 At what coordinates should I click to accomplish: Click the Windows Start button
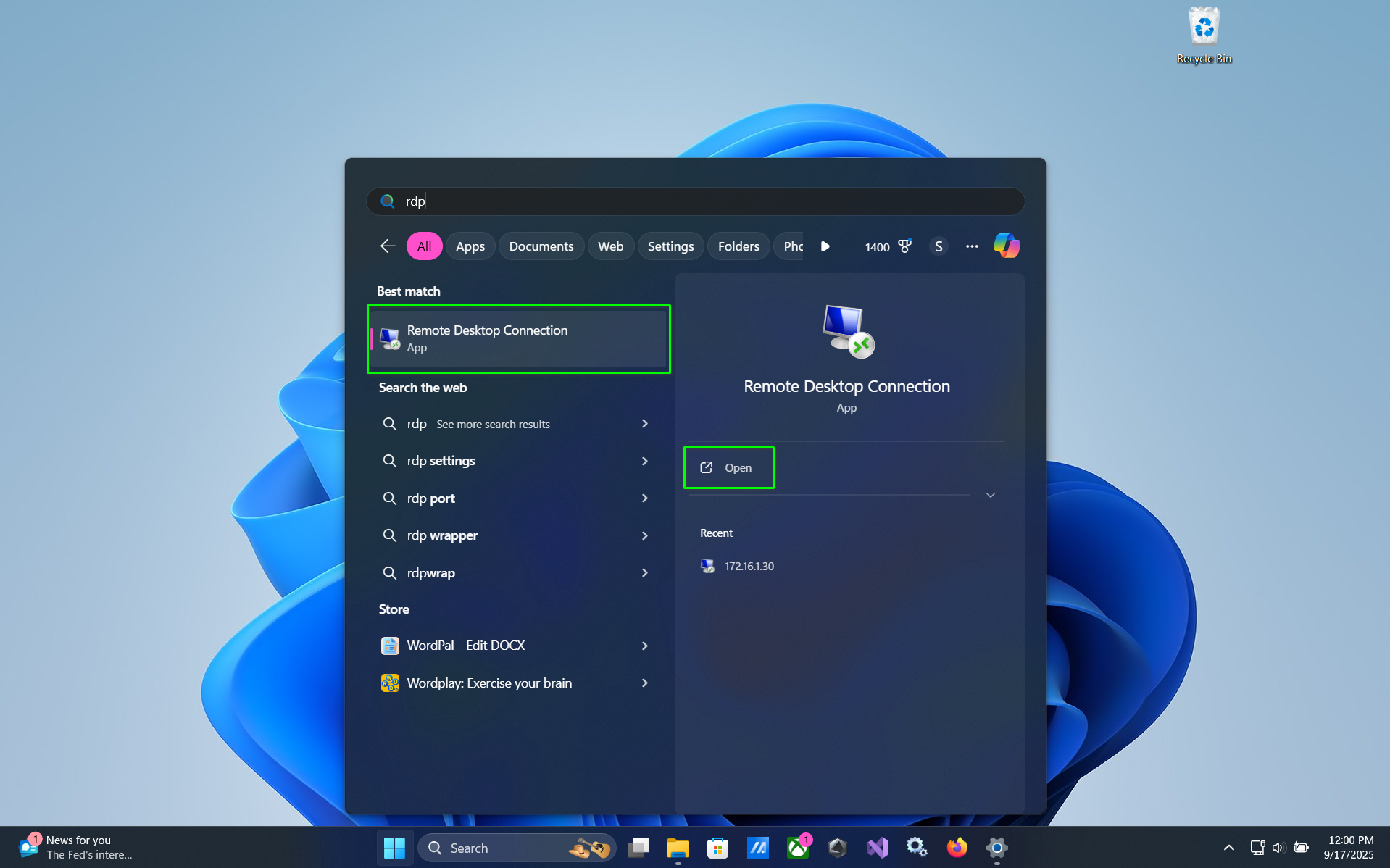394,848
